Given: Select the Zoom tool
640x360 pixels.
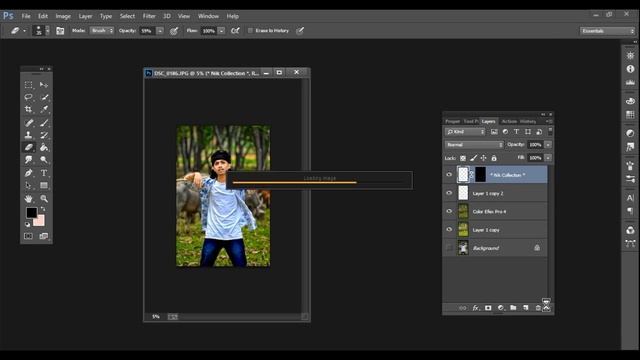Looking at the screenshot, I should click(44, 199).
